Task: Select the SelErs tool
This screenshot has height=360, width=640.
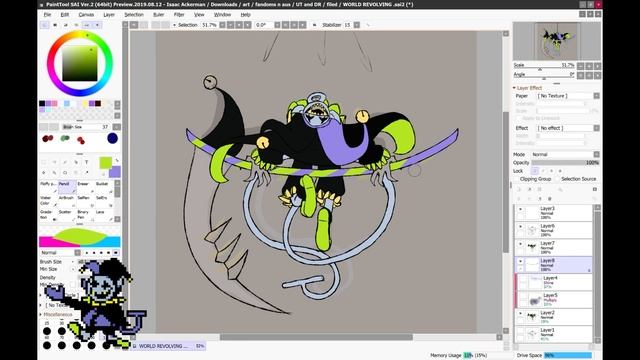Action: point(104,200)
